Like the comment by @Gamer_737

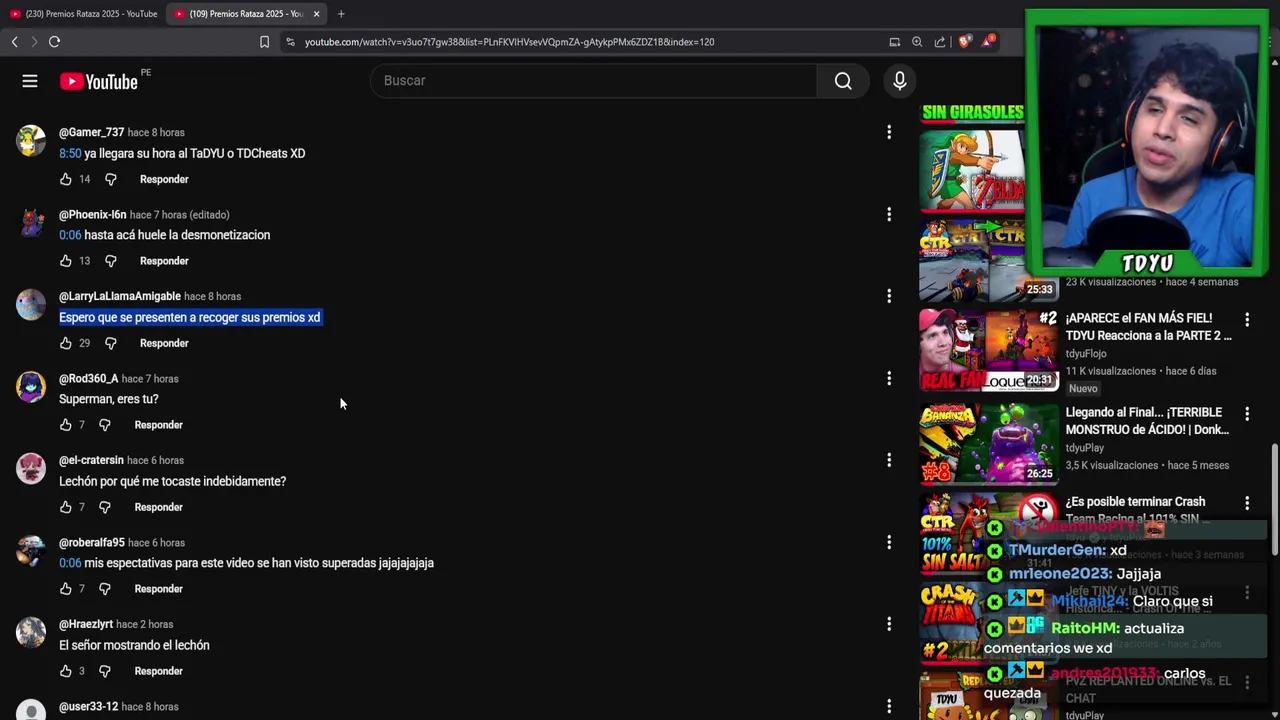[x=66, y=179]
